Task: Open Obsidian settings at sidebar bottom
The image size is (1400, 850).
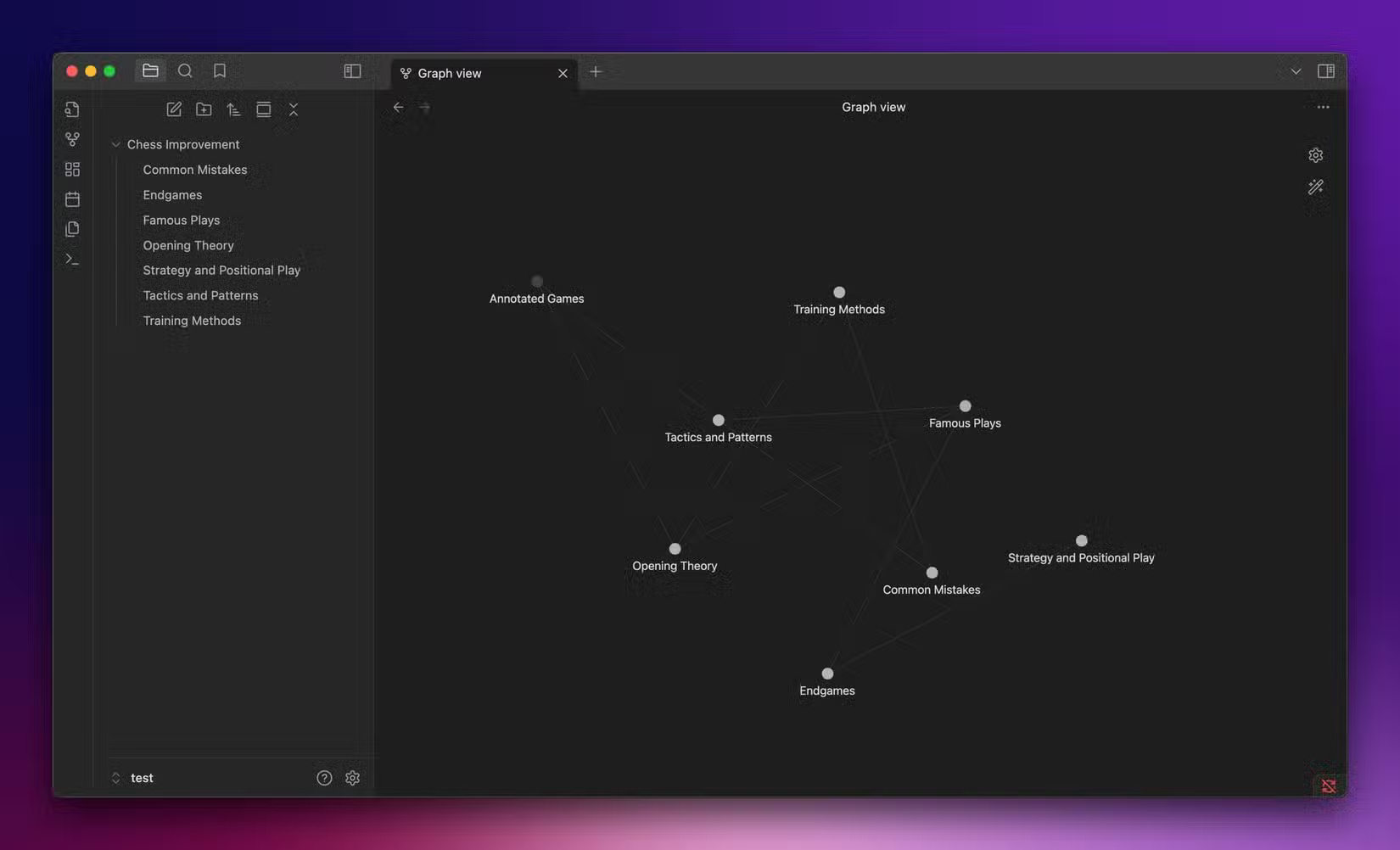Action: 352,777
